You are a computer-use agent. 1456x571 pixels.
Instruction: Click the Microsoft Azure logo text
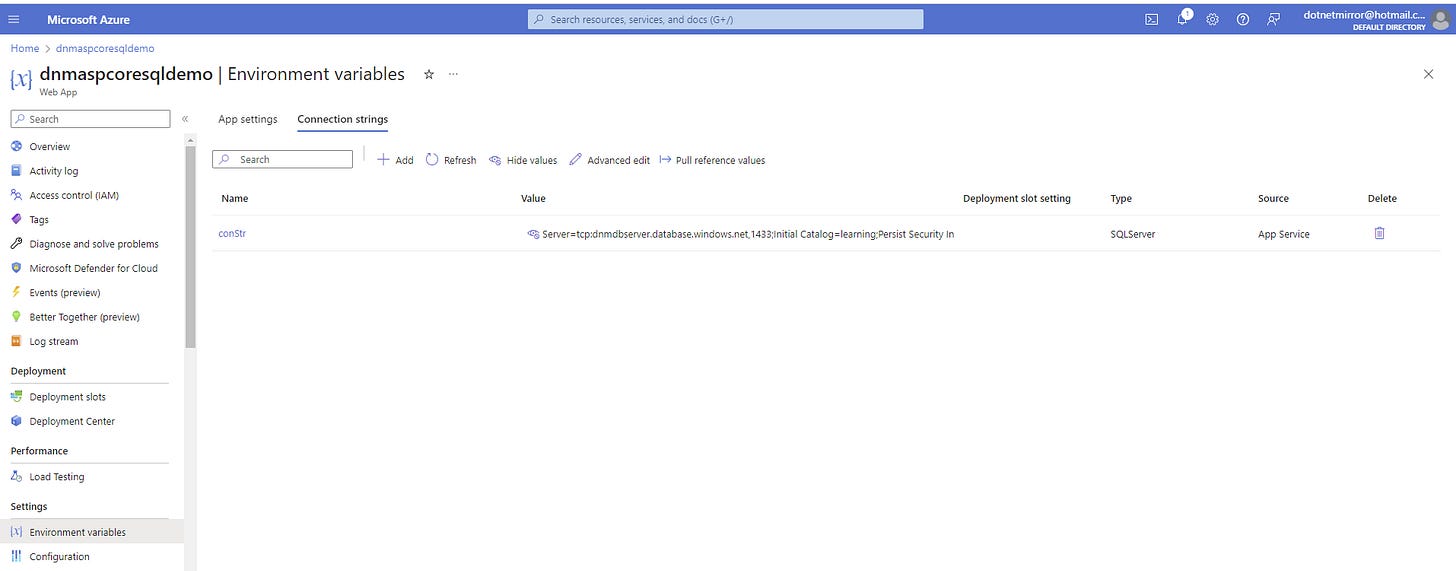tap(88, 19)
